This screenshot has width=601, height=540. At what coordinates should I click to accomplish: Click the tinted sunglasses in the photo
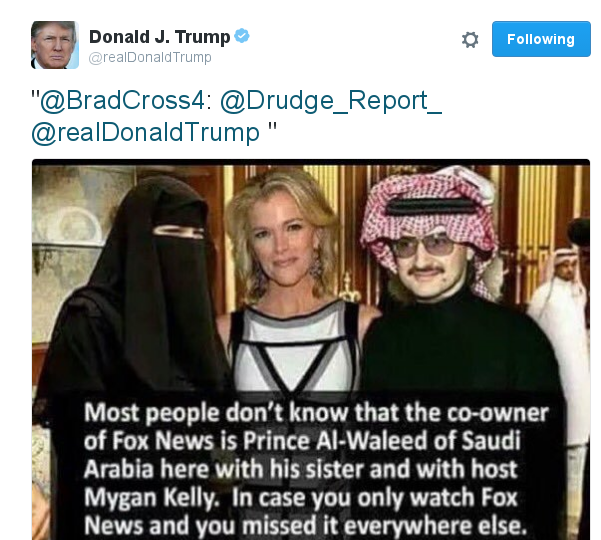[424, 247]
